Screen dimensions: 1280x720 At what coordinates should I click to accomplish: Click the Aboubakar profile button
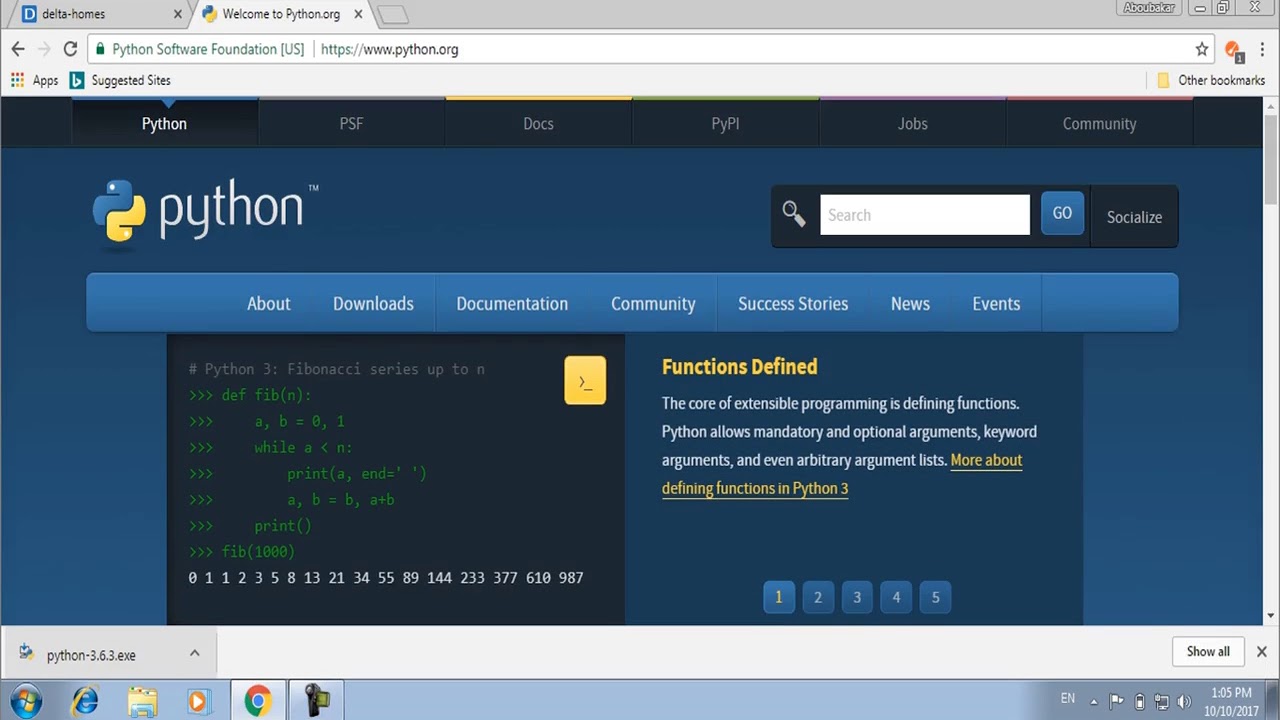coord(1150,8)
